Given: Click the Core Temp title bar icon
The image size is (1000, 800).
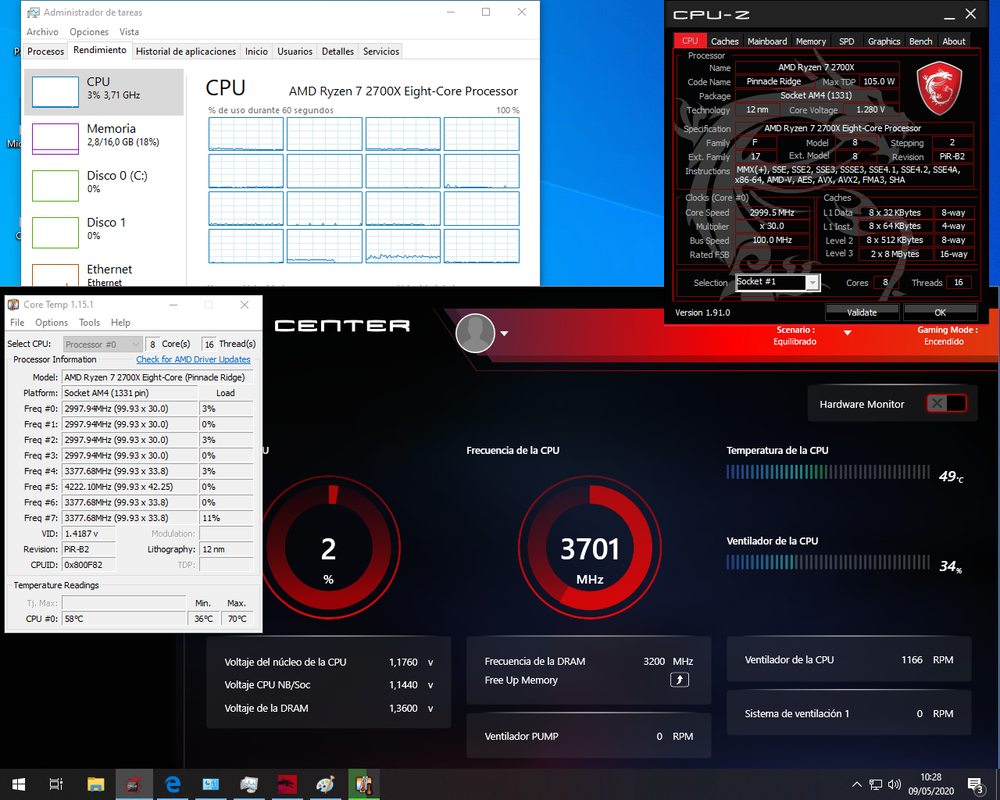Looking at the screenshot, I should tap(13, 305).
